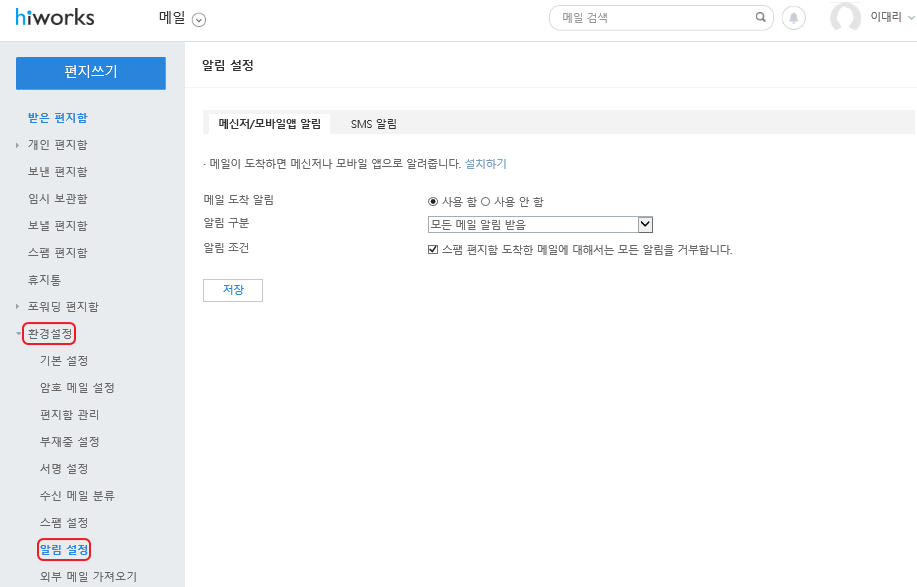
Task: Switch to the SMS 알림 tab
Action: coord(373,124)
